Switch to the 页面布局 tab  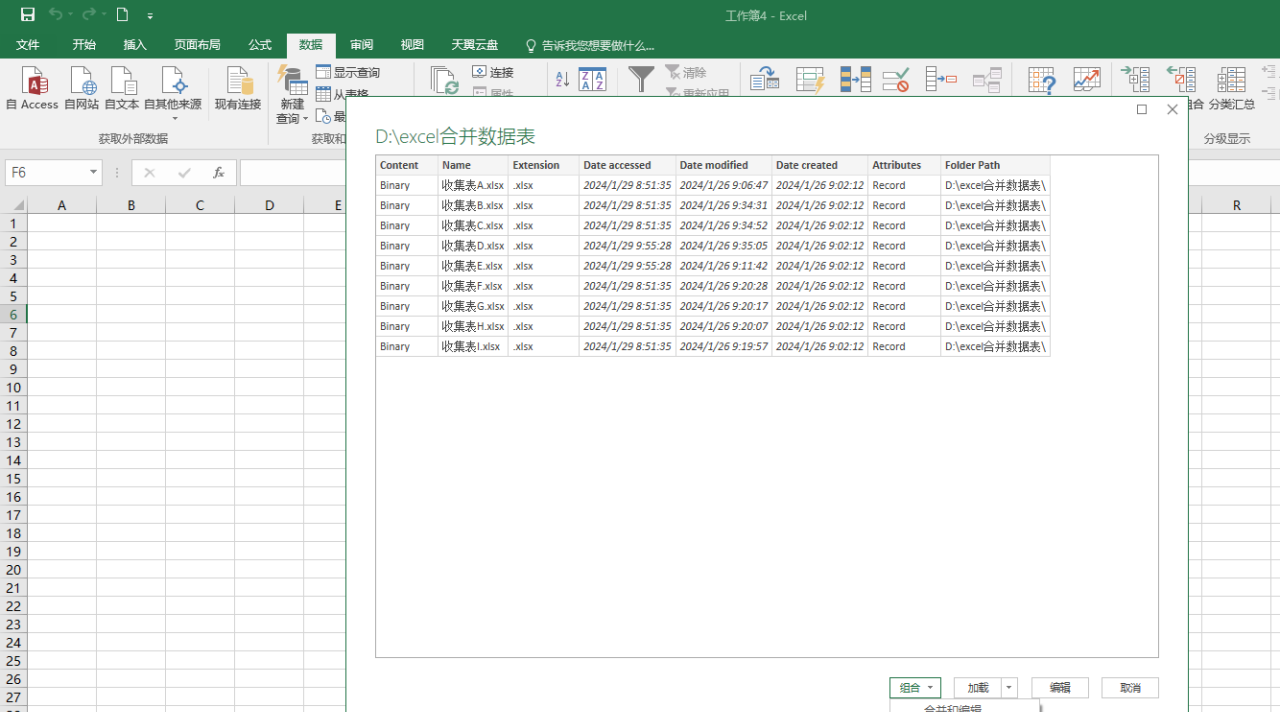197,45
